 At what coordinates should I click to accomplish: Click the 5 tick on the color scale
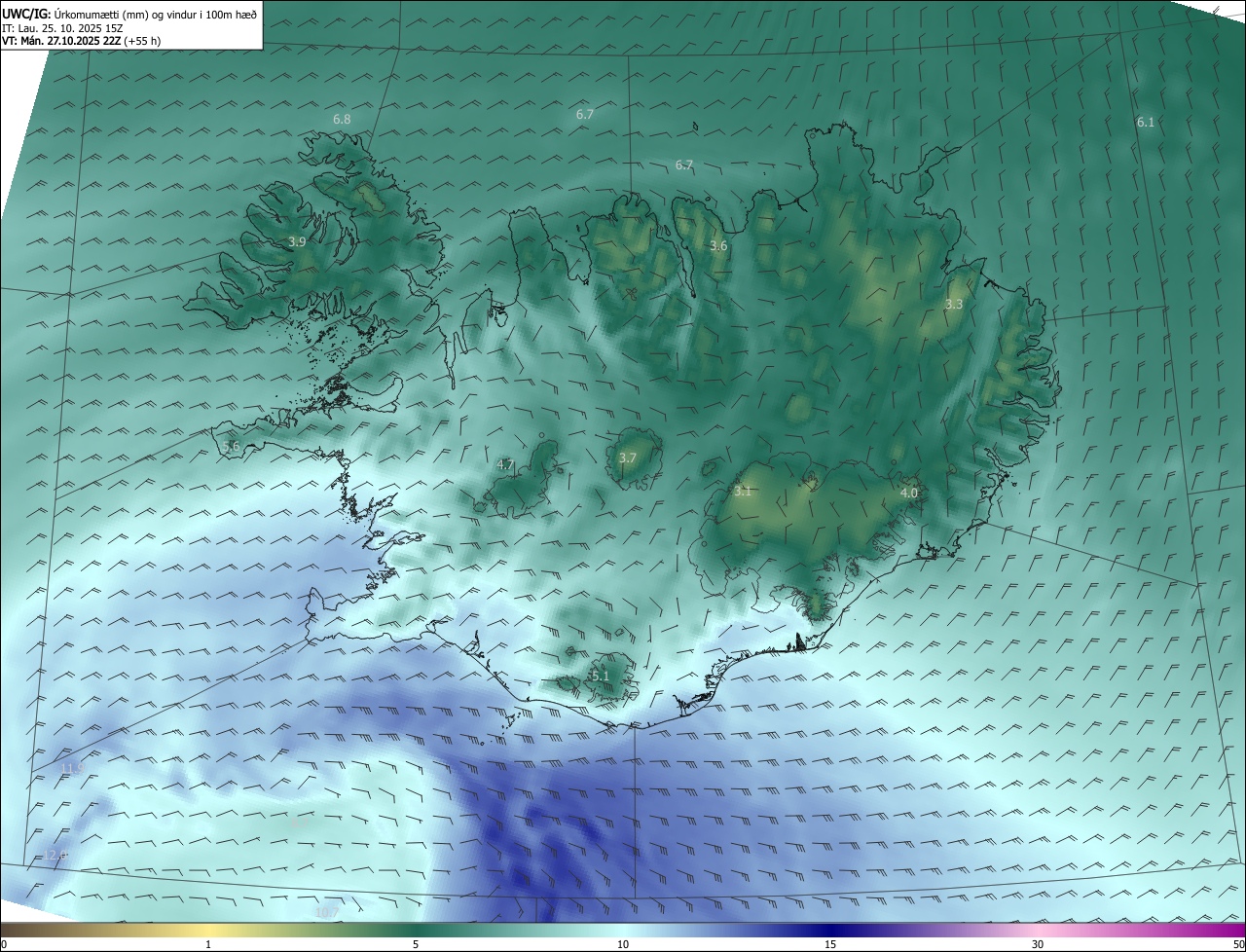(416, 943)
